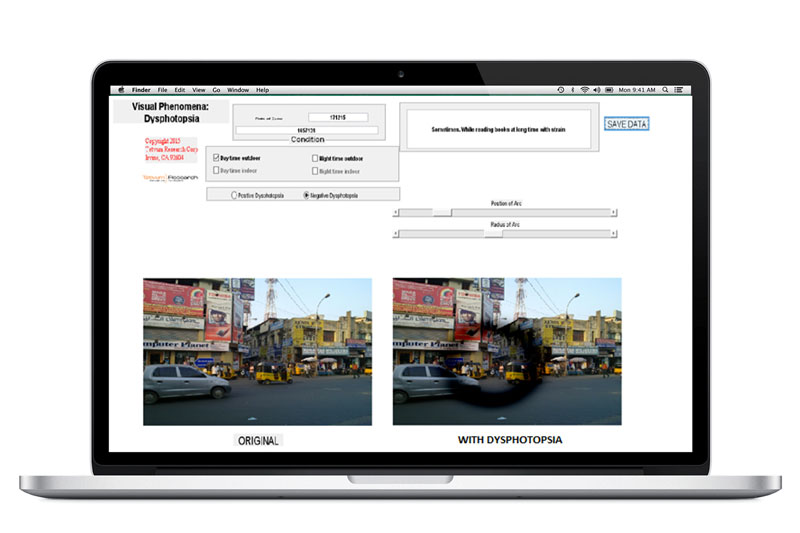Open the File menu
Image resolution: width=800 pixels, height=533 pixels.
(162, 90)
